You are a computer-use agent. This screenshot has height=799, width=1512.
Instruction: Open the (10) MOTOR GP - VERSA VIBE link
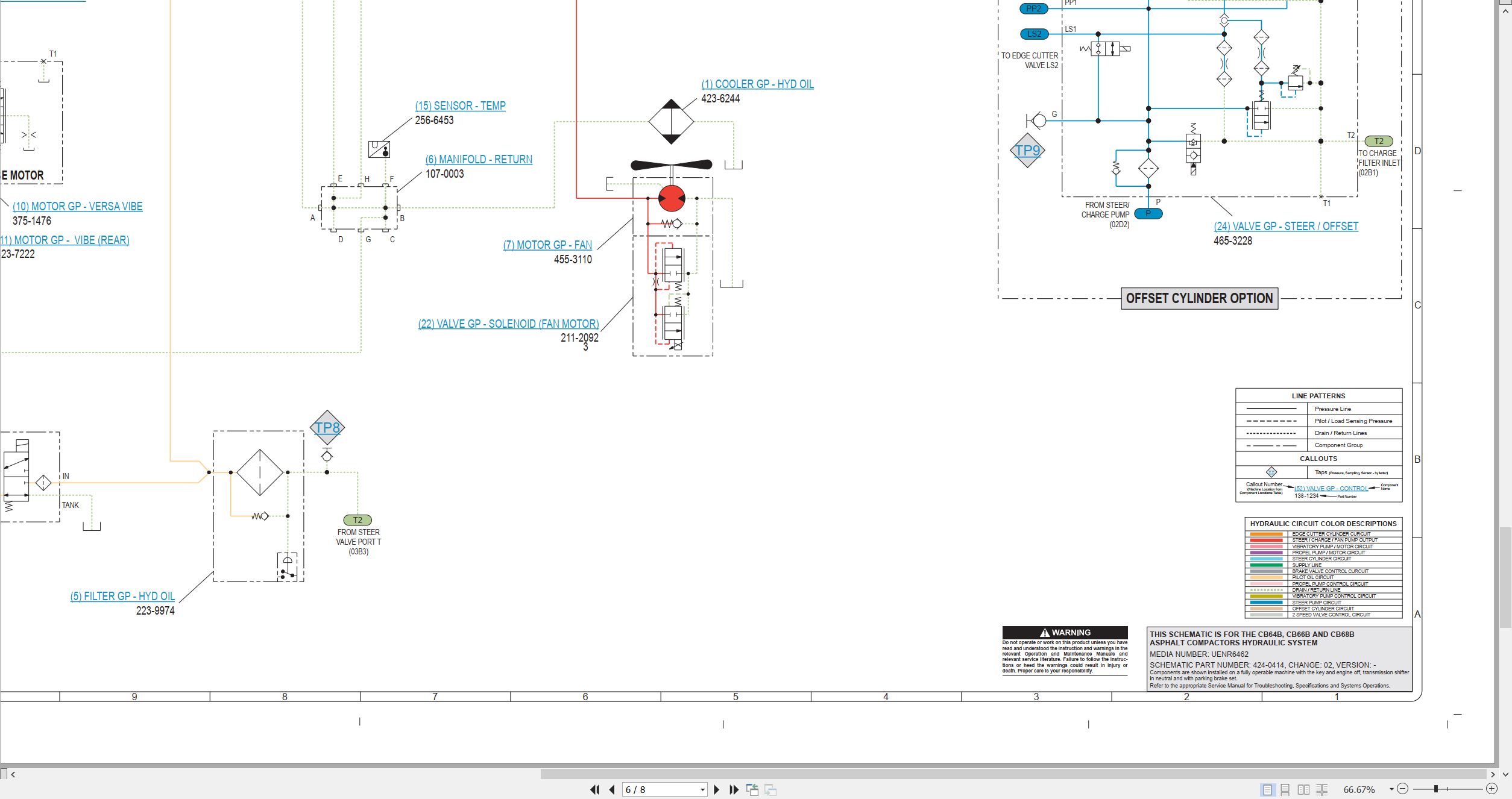click(x=78, y=207)
